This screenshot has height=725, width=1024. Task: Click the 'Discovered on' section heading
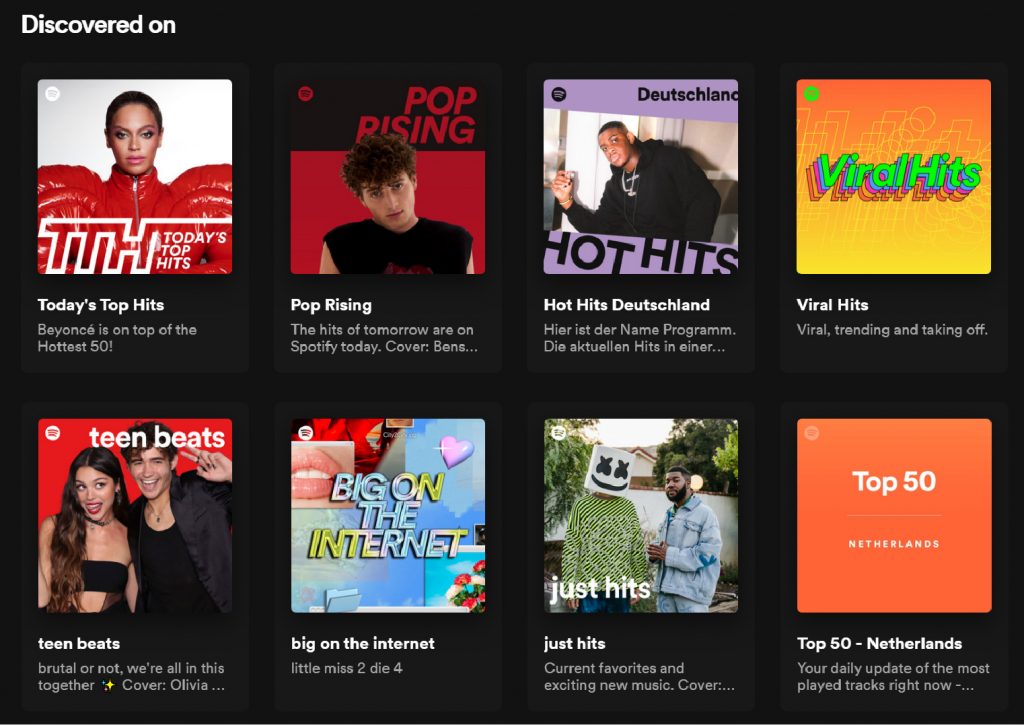pyautogui.click(x=98, y=25)
